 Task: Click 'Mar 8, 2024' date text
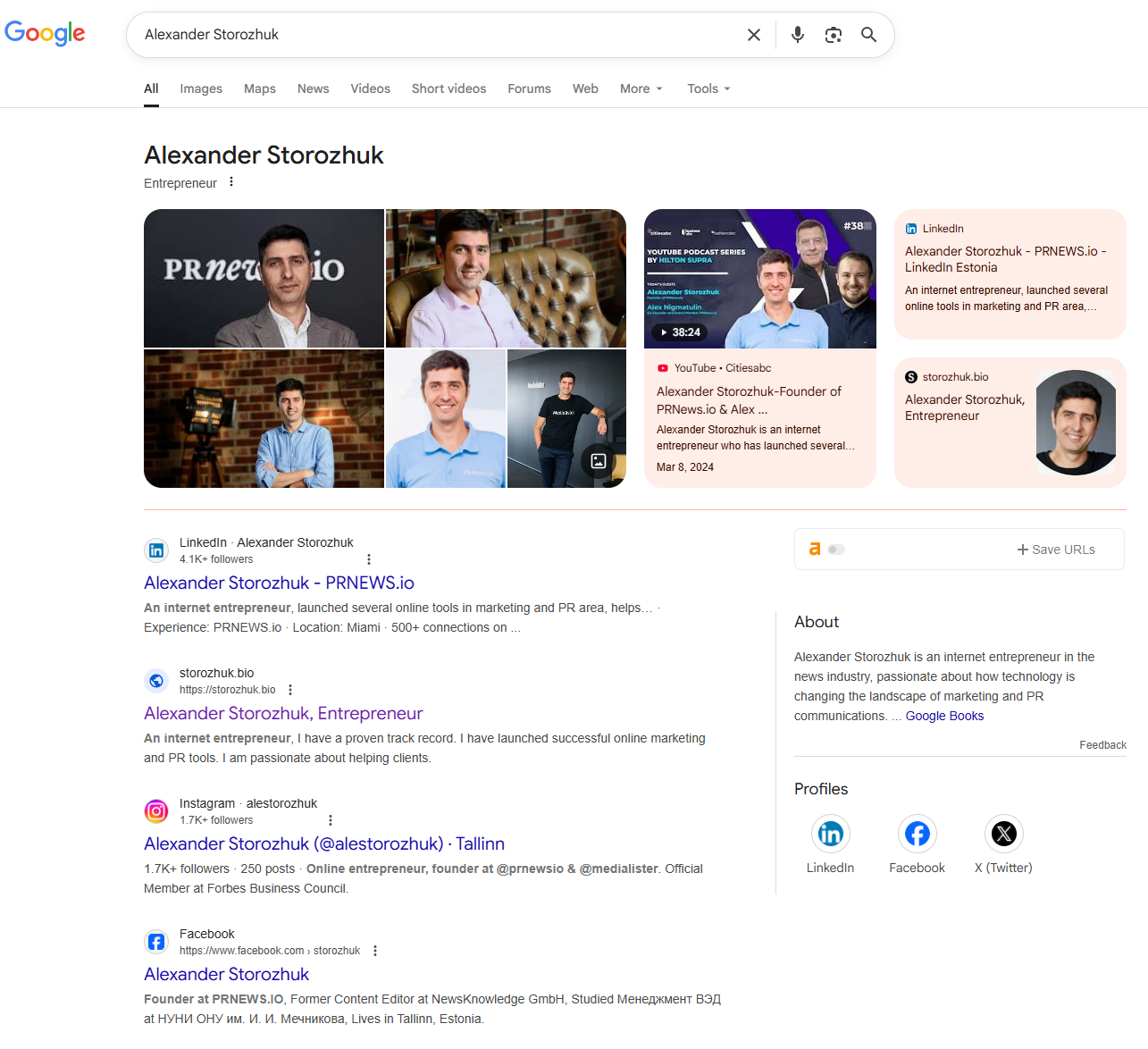click(685, 467)
